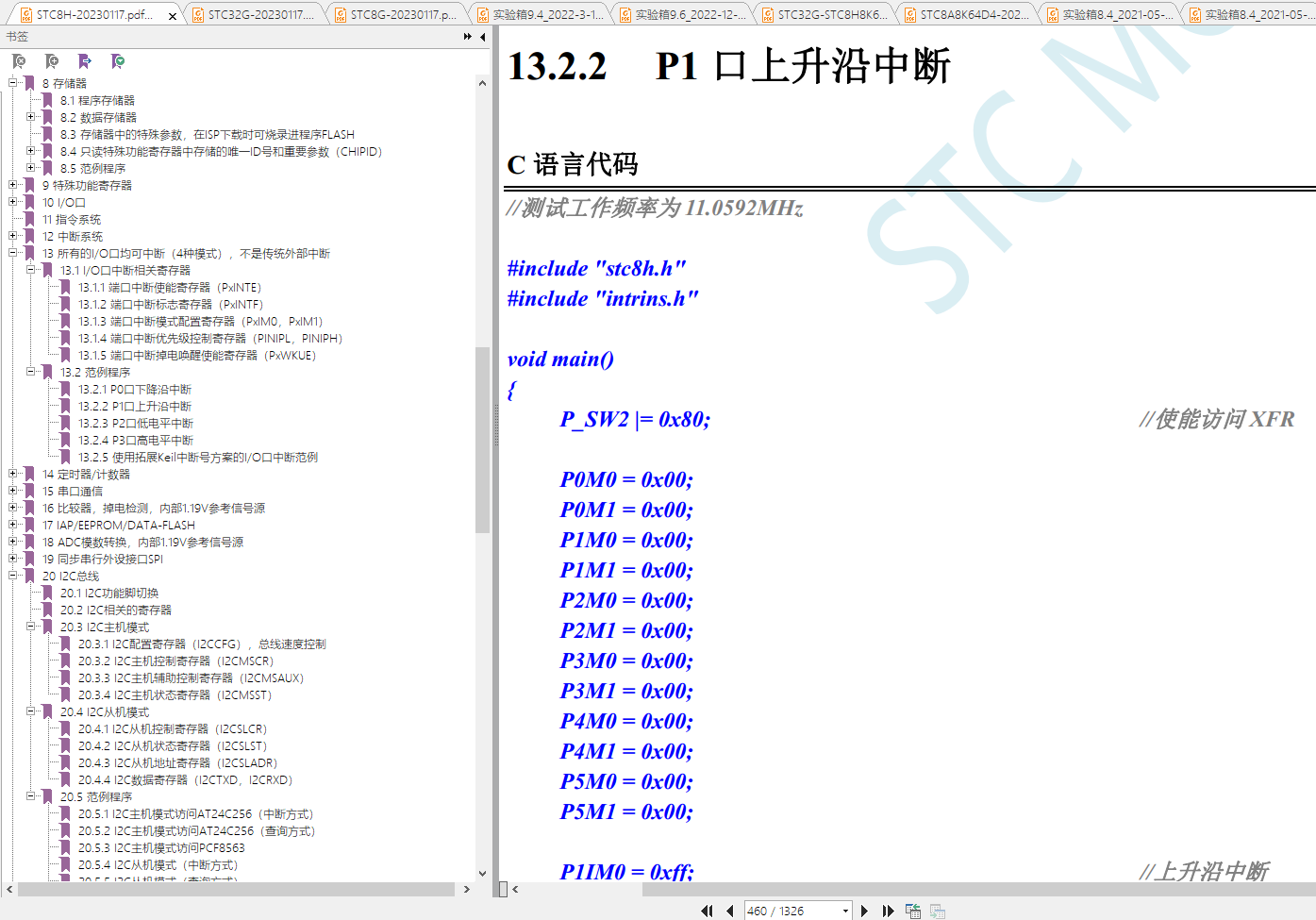Select bookmark 8.1 程序存储器

[97, 101]
